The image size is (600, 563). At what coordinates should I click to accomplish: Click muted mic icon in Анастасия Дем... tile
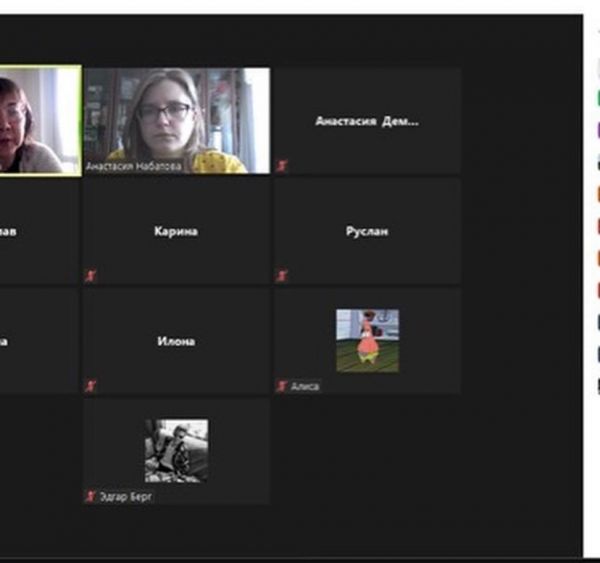[x=282, y=166]
